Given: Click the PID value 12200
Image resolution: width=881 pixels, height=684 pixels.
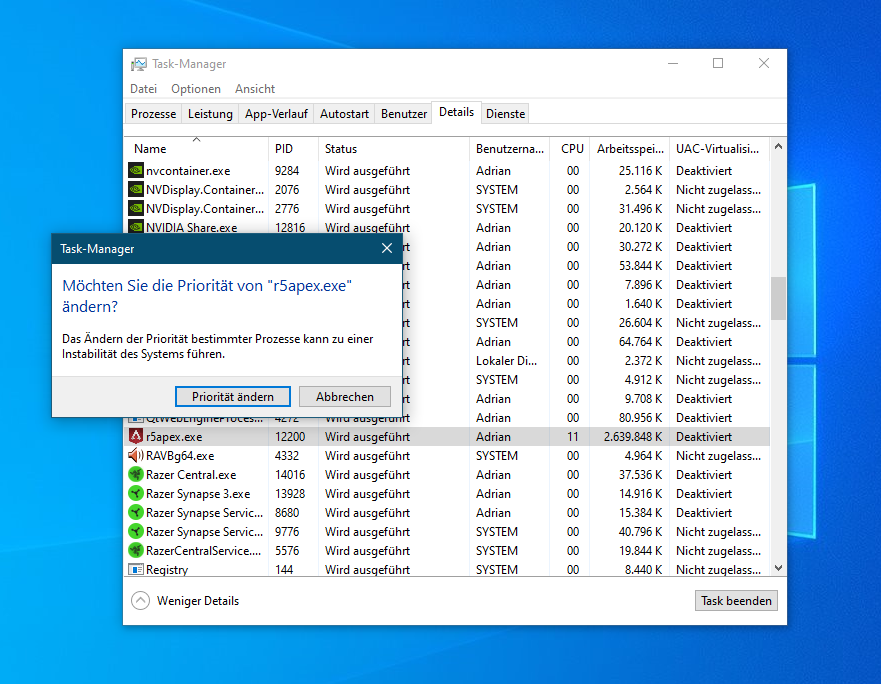Looking at the screenshot, I should [290, 436].
